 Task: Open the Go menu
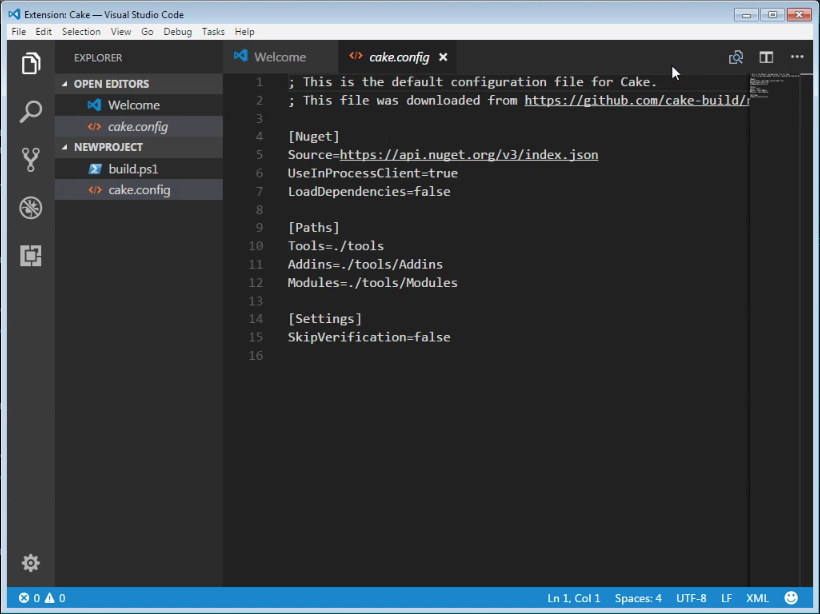point(147,31)
